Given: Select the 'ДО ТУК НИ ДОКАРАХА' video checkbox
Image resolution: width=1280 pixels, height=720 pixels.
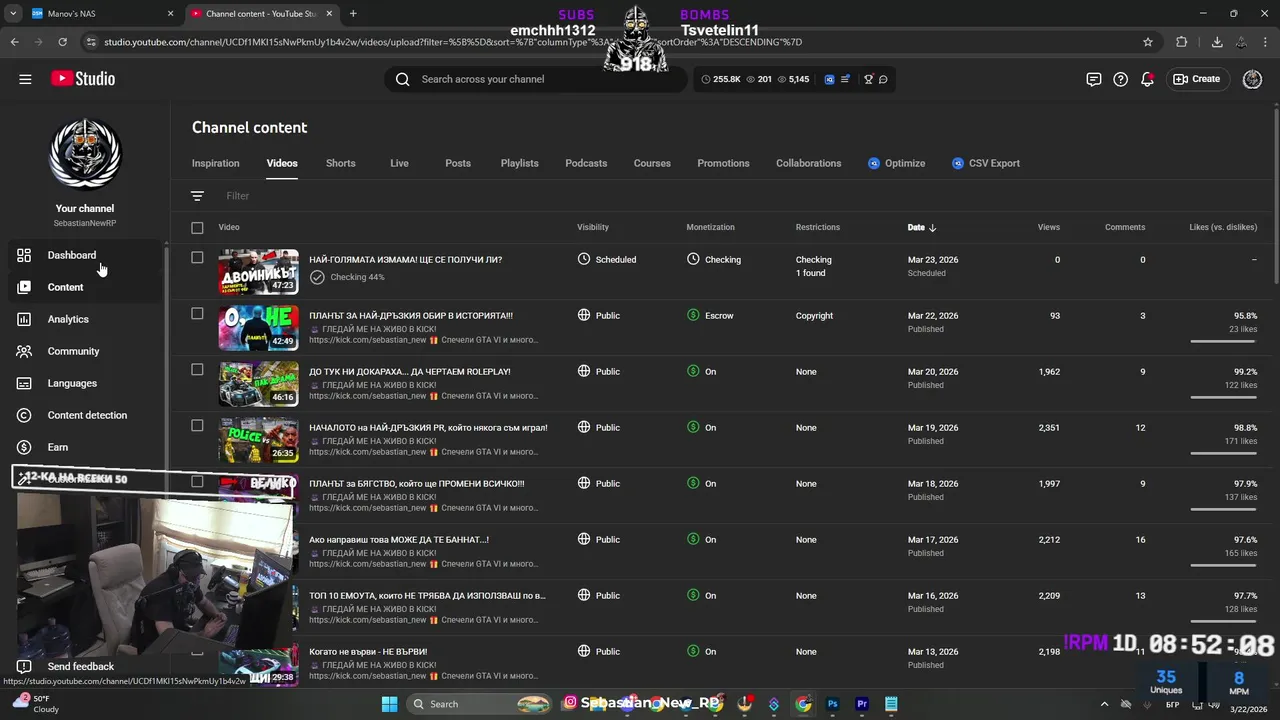Looking at the screenshot, I should coord(197,370).
